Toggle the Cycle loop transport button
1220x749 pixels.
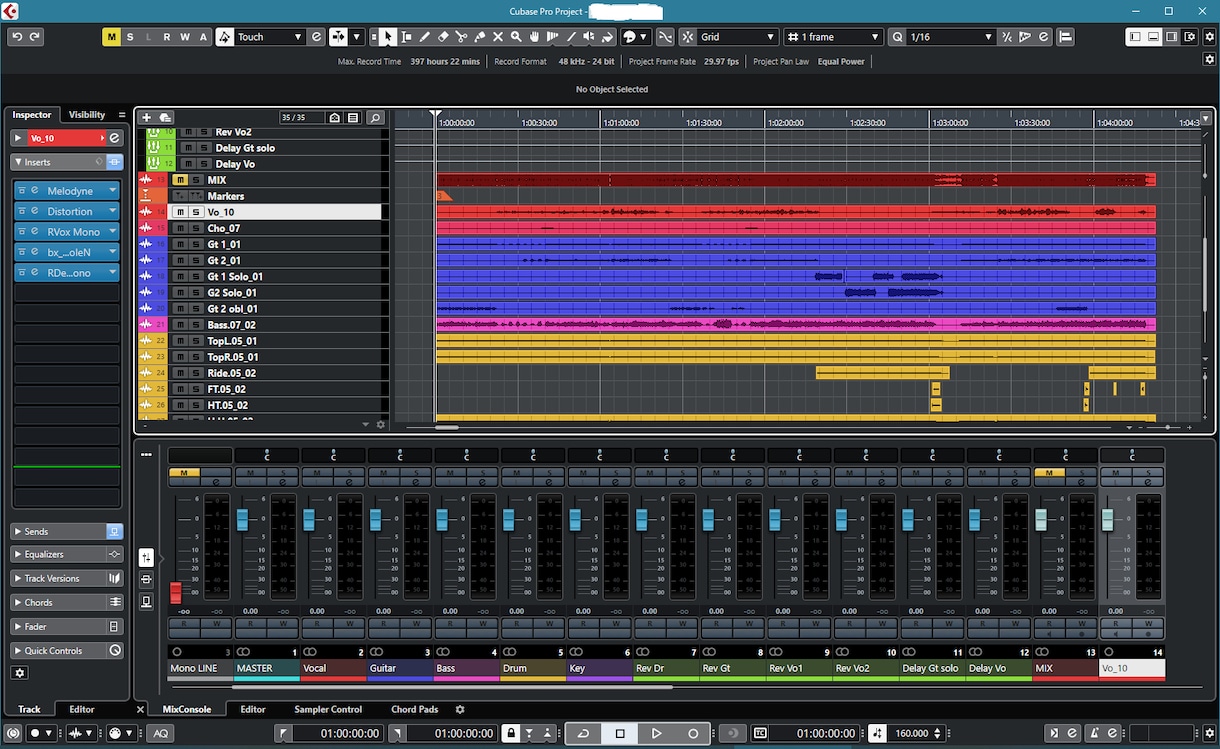pos(583,734)
